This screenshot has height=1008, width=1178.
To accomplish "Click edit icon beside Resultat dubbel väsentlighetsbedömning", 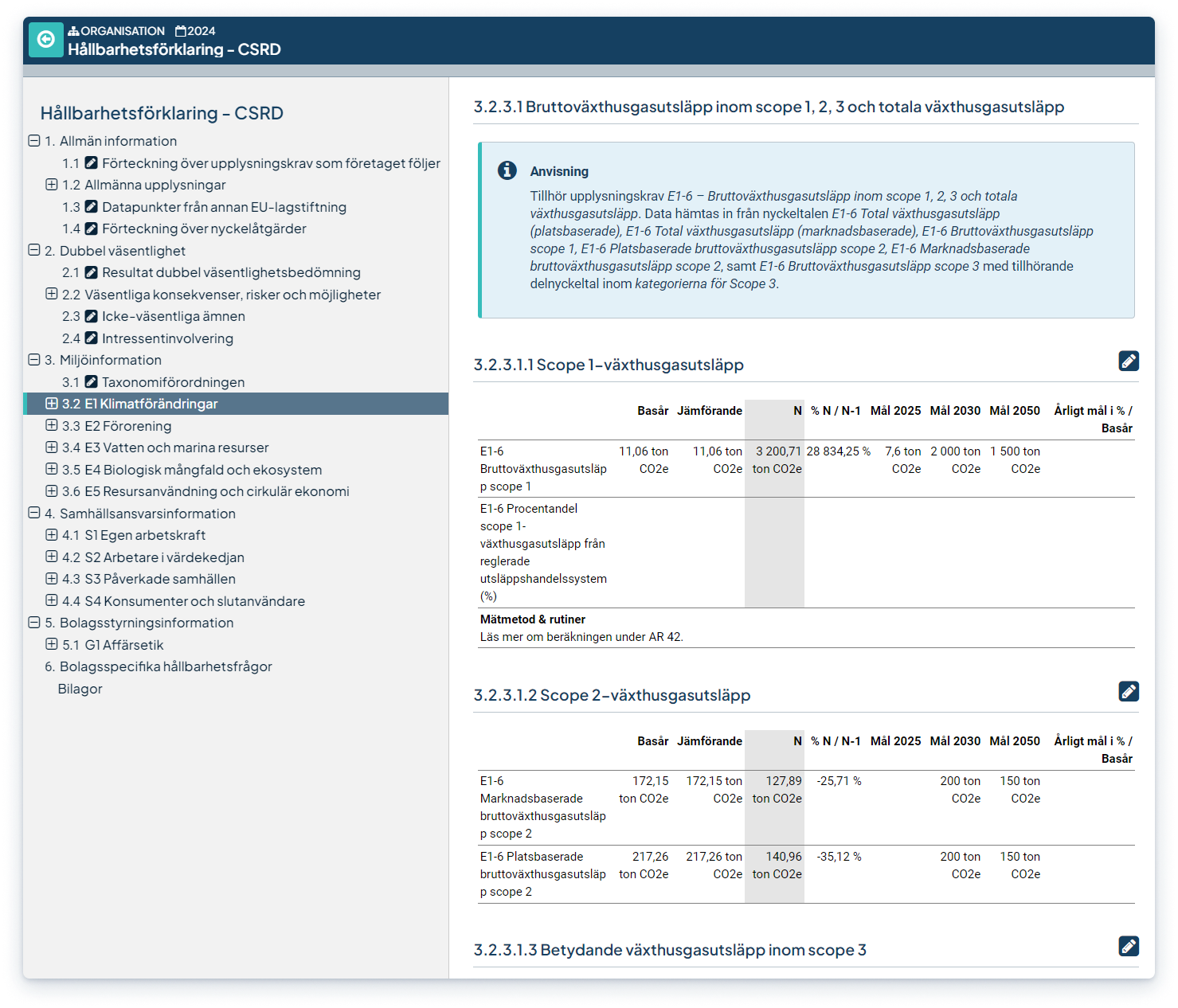I will [92, 272].
